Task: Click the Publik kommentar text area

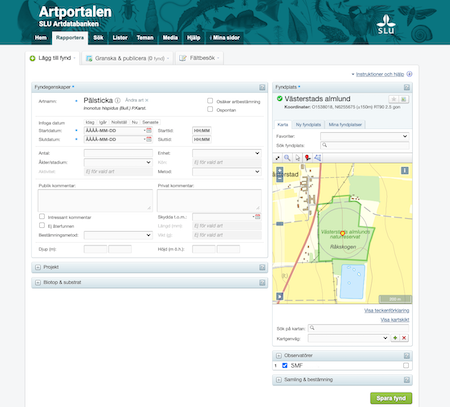Action: (95, 201)
